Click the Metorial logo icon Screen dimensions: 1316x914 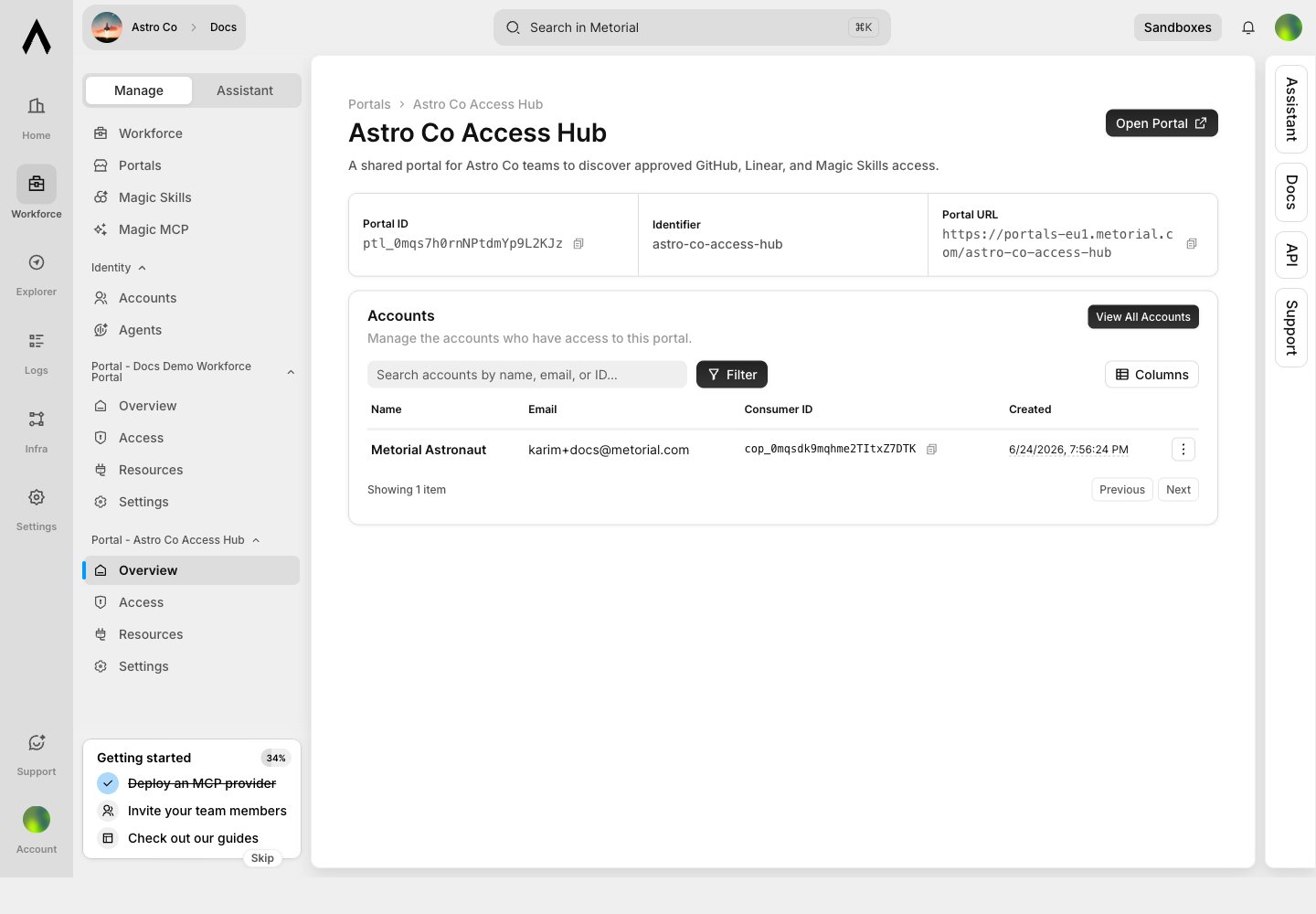37,37
